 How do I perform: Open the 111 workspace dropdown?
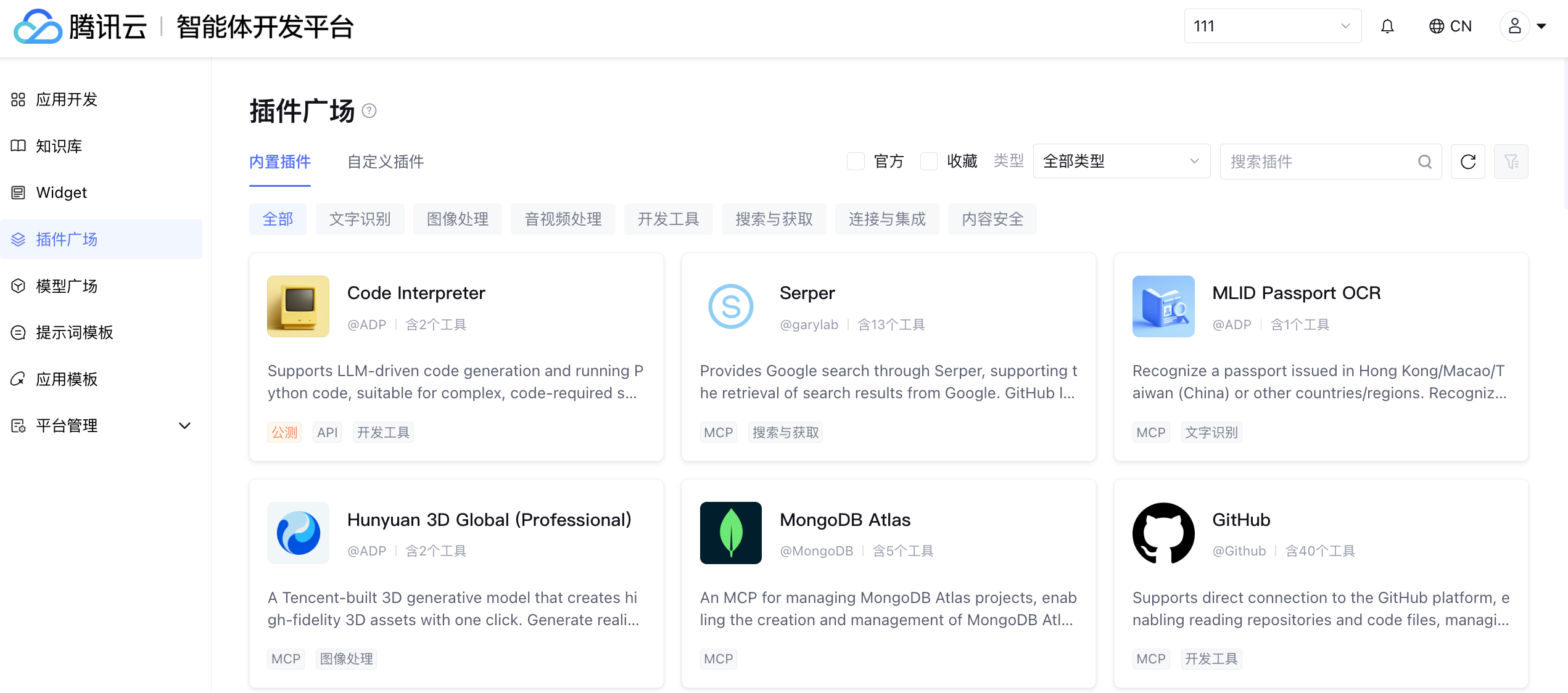(1272, 26)
